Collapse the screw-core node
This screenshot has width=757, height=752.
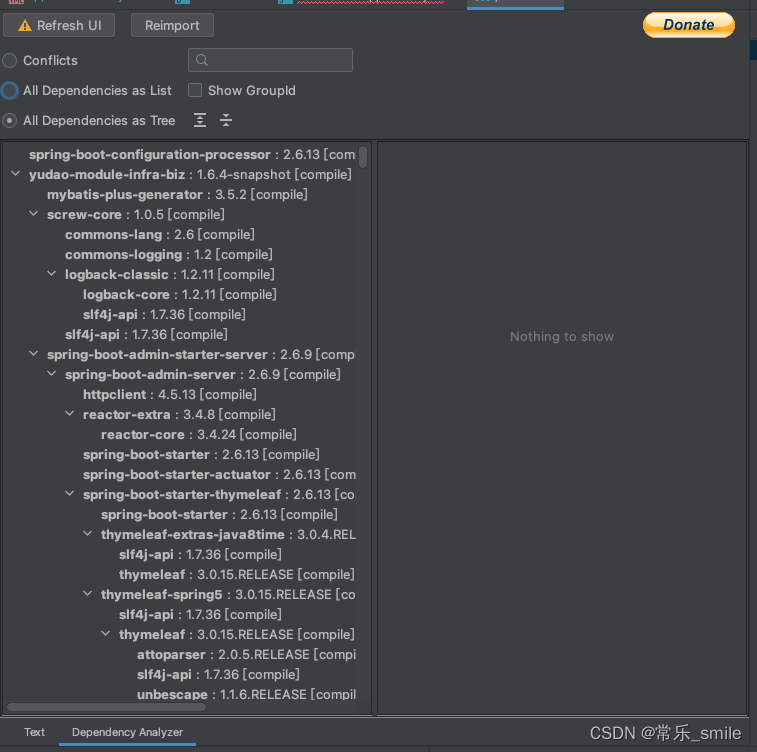coord(33,213)
